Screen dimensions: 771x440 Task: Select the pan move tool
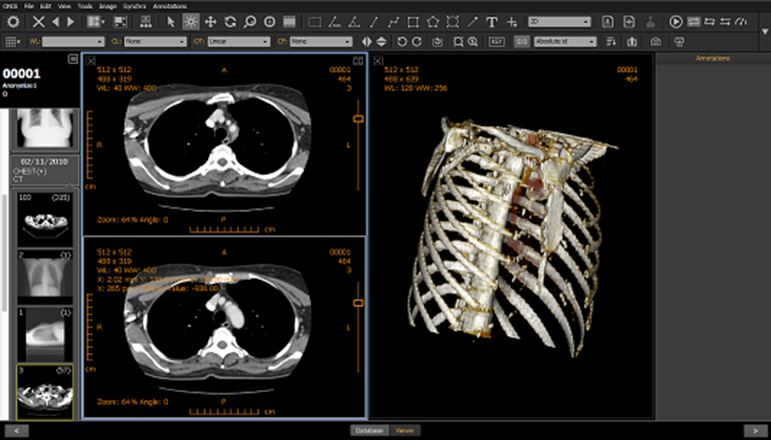pos(210,22)
